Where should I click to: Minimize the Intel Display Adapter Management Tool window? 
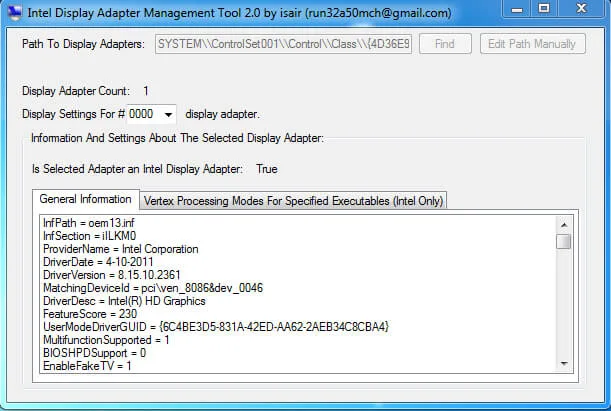[x=517, y=9]
